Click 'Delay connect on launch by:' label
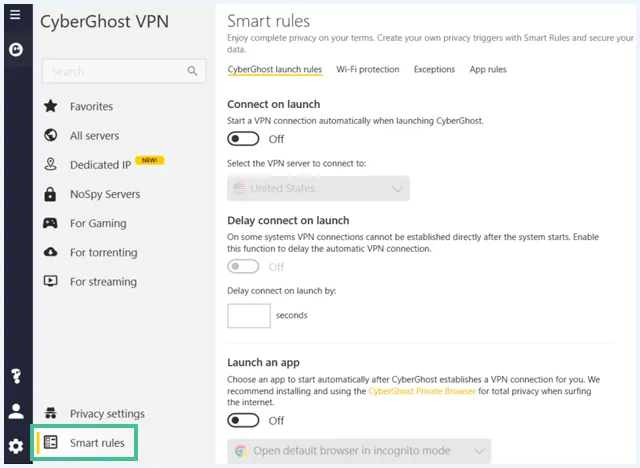This screenshot has height=468, width=640. 282,291
